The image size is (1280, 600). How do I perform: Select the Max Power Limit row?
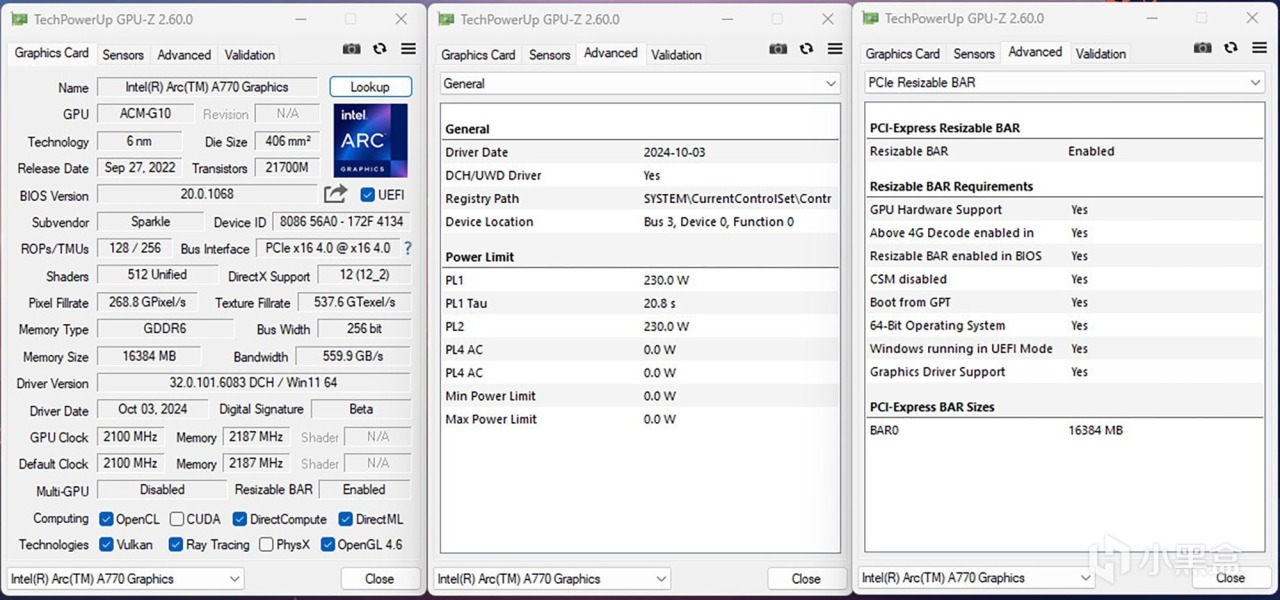640,419
